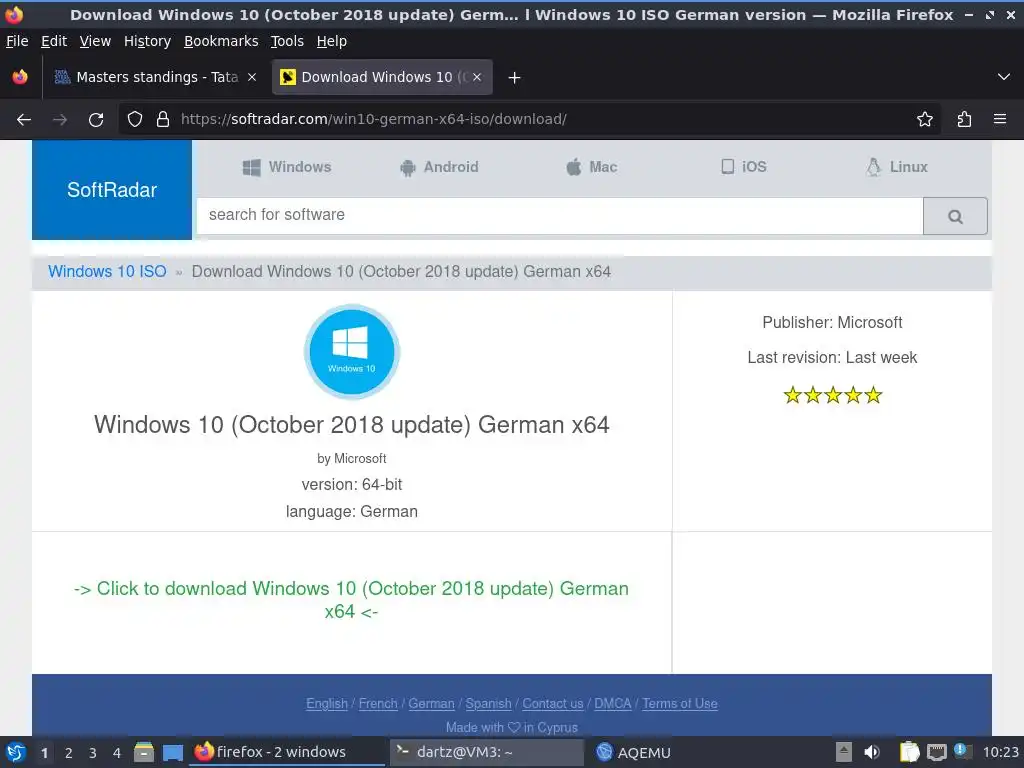This screenshot has height=768, width=1024.
Task: Expand the list all tabs chevron
Action: pyautogui.click(x=1004, y=77)
